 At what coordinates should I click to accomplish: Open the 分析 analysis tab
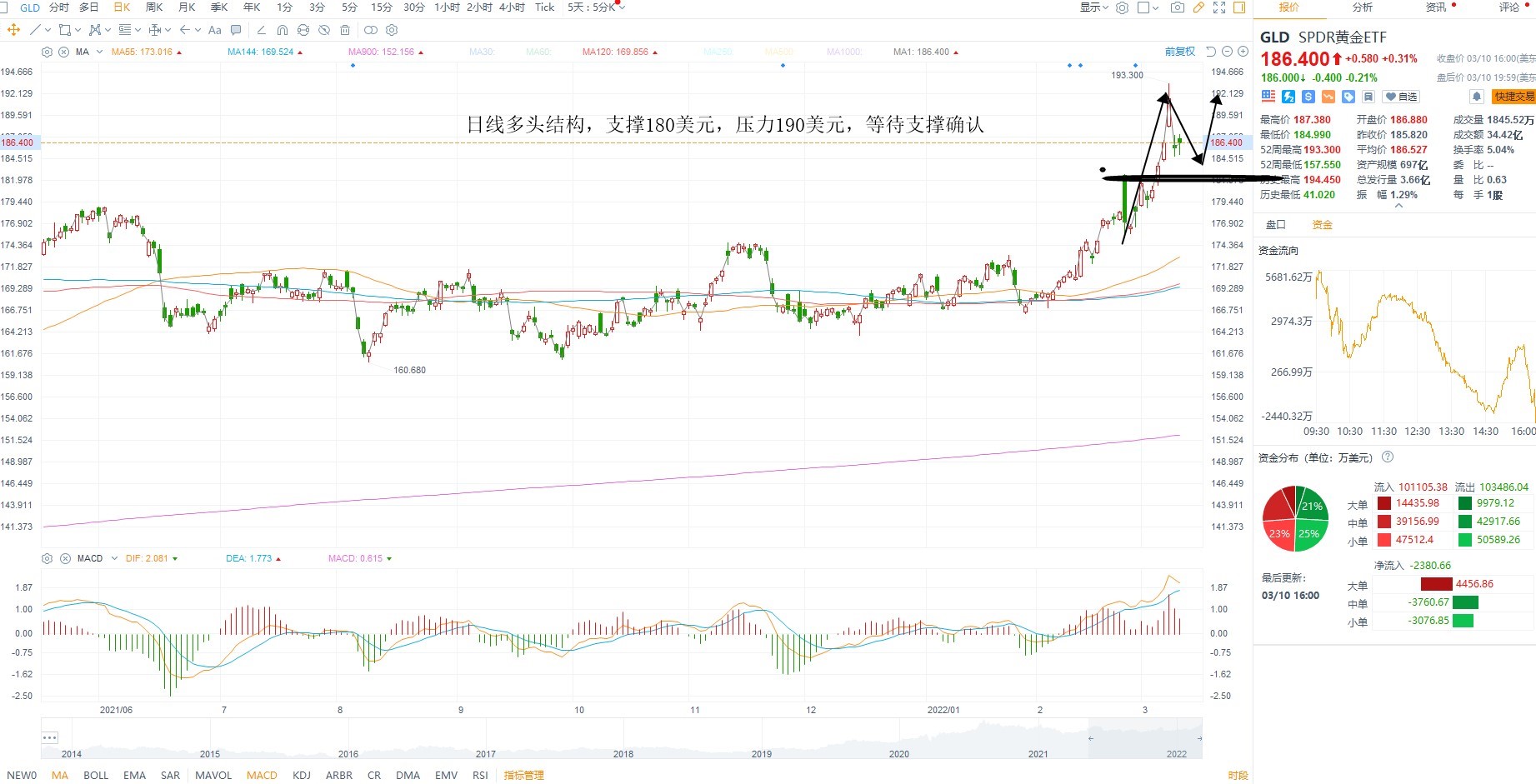click(1362, 7)
